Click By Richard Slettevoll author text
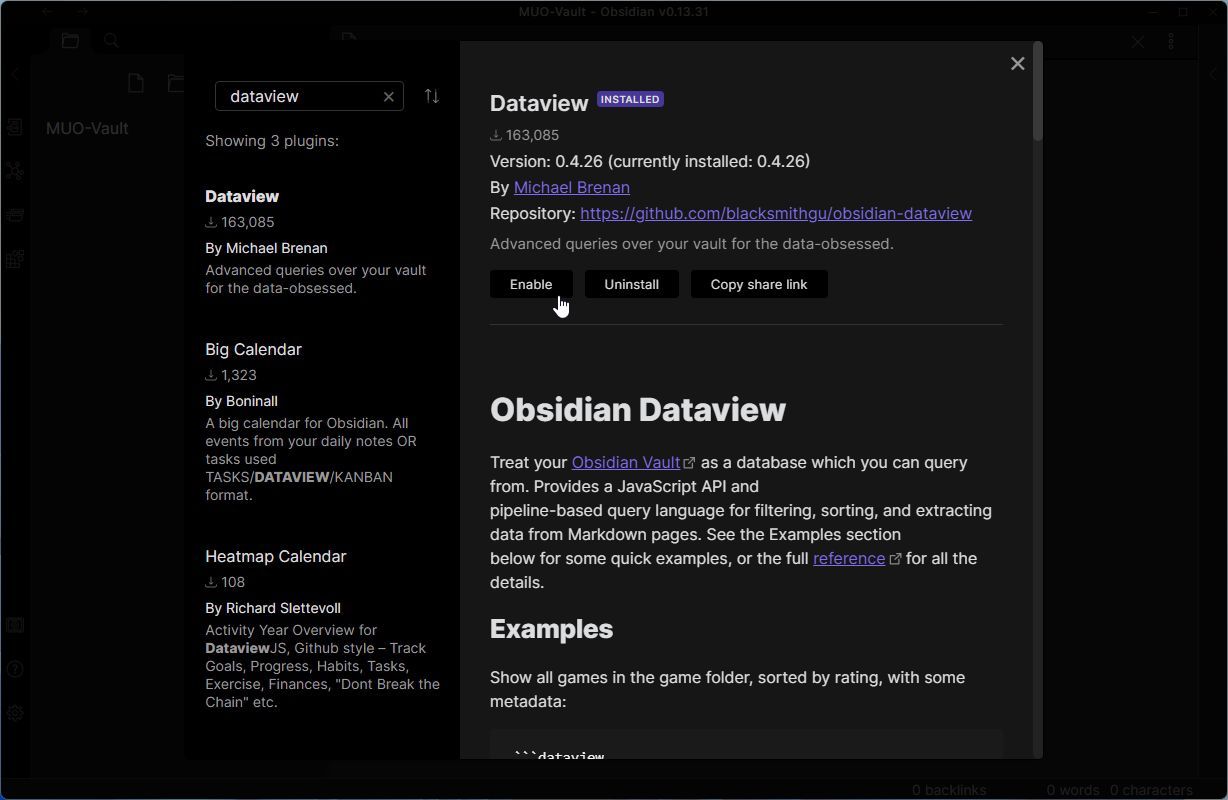The height and width of the screenshot is (800, 1228). point(273,608)
